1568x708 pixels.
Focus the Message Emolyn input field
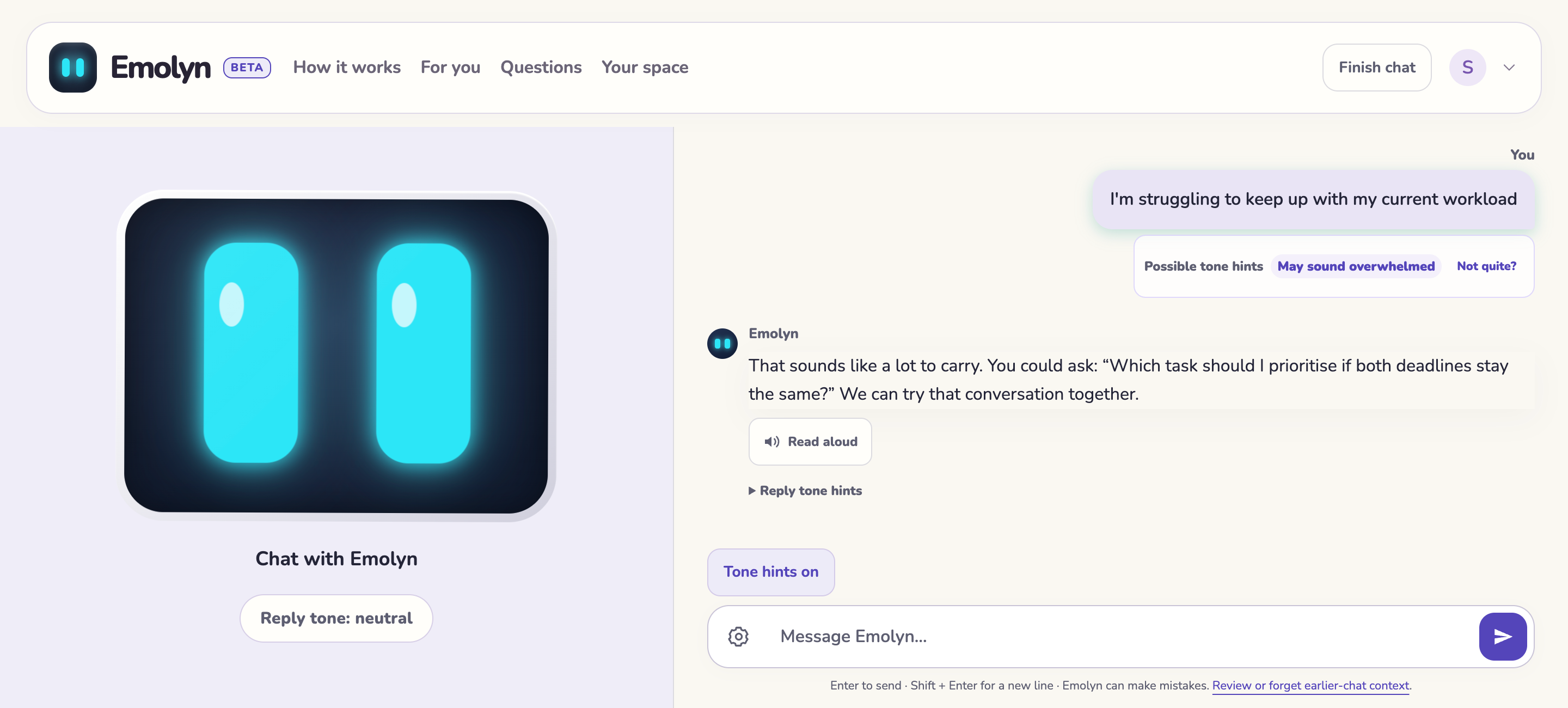click(1120, 636)
